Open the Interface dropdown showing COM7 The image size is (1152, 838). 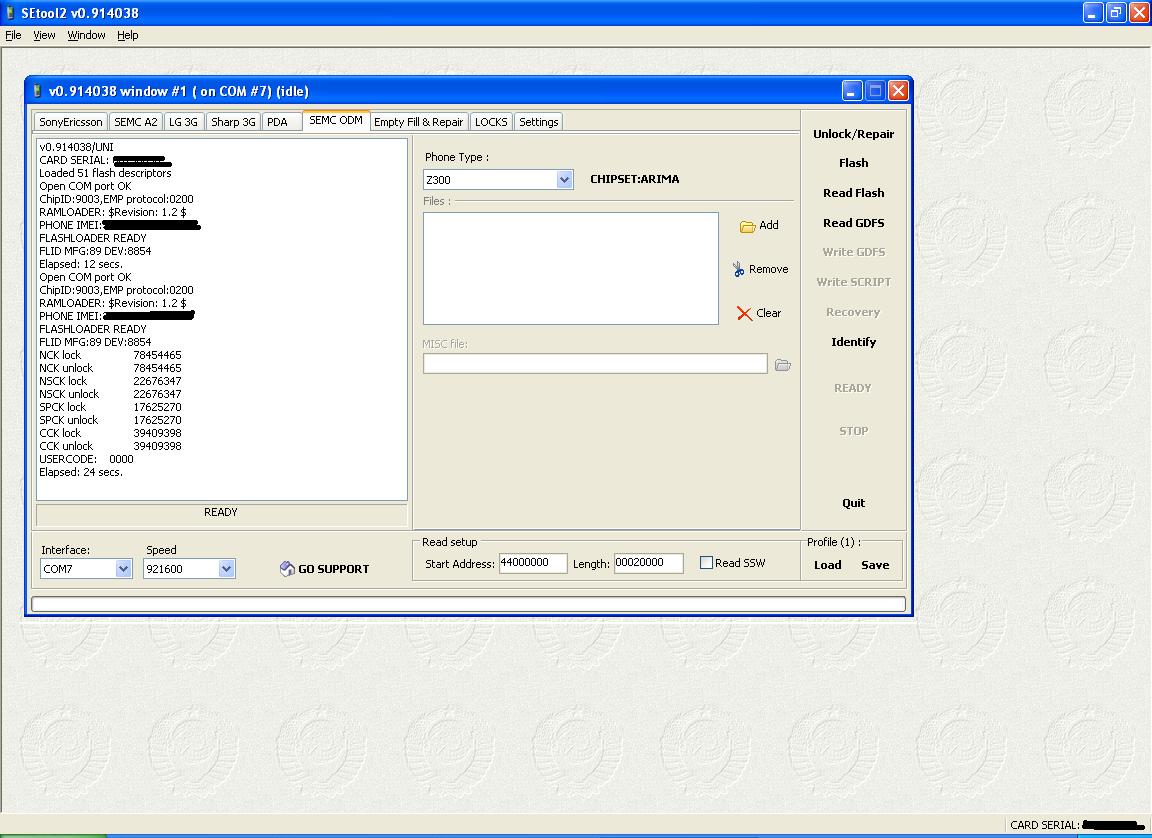[x=123, y=568]
